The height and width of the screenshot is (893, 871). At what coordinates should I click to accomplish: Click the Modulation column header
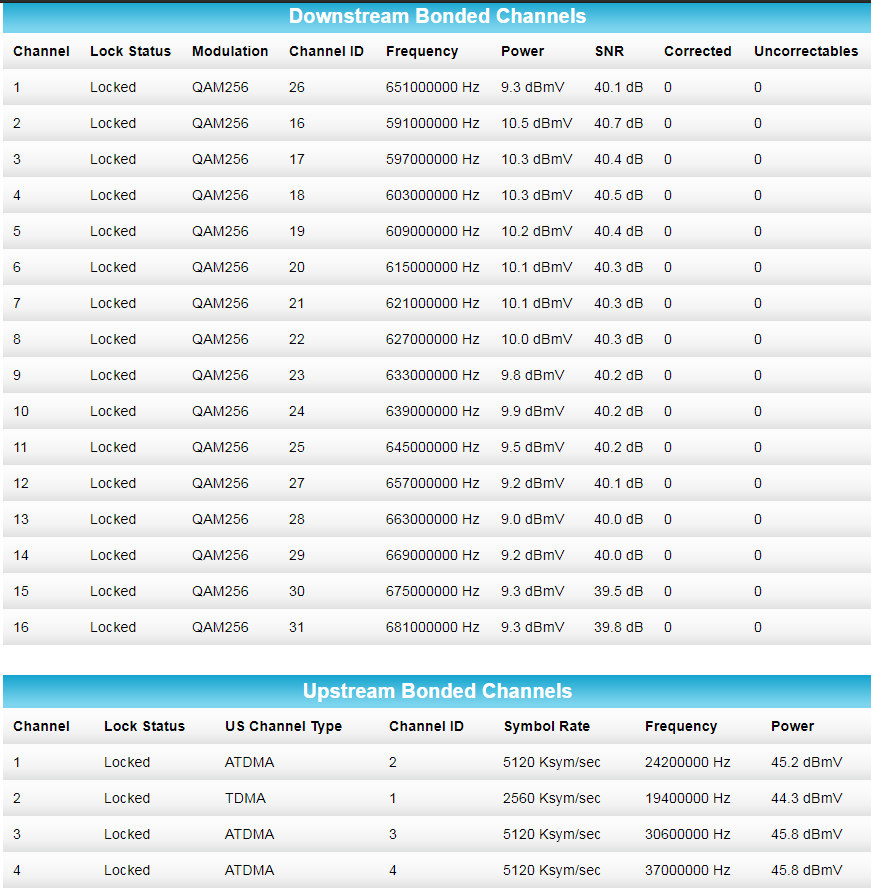[x=230, y=51]
